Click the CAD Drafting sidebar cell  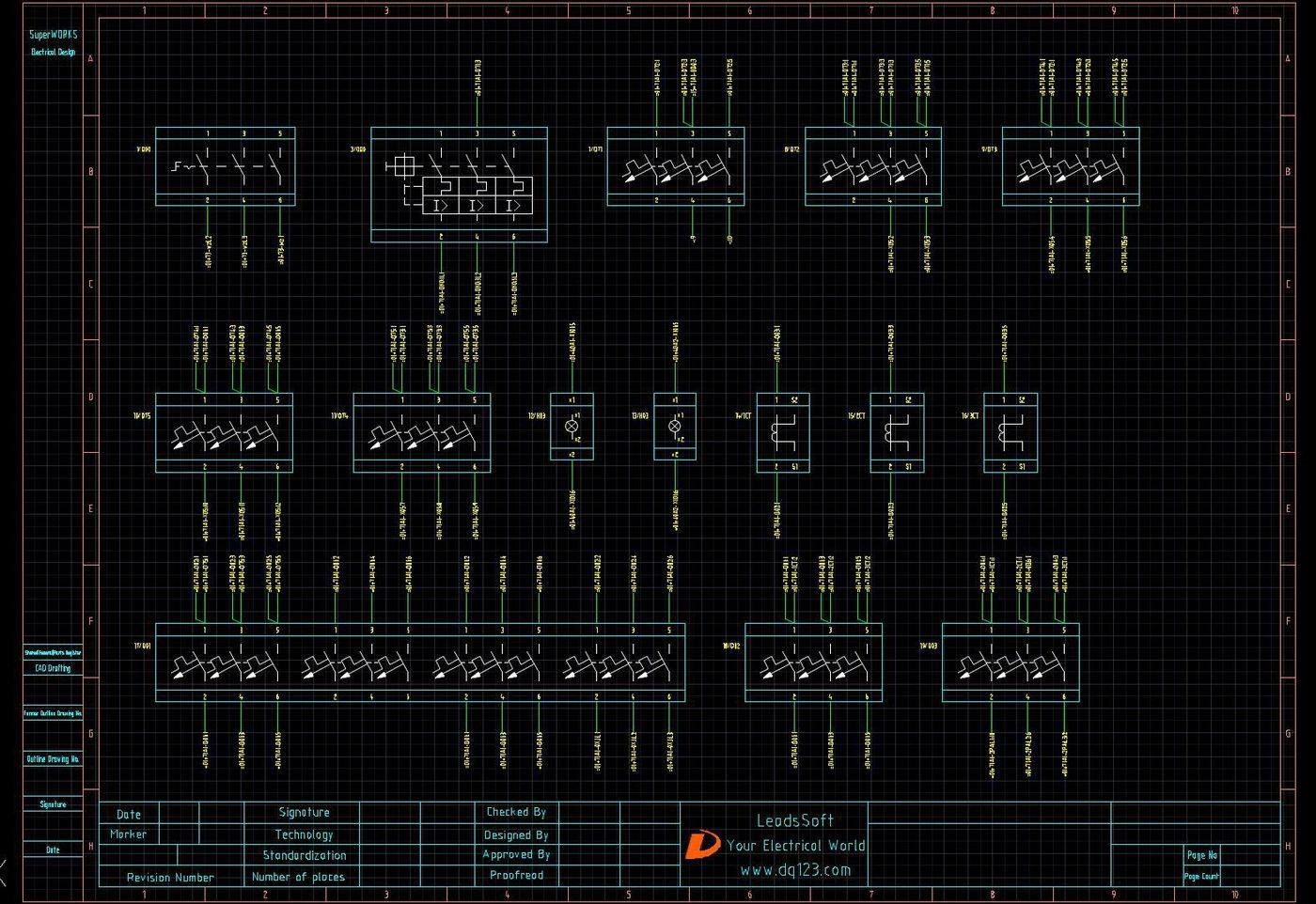click(53, 668)
